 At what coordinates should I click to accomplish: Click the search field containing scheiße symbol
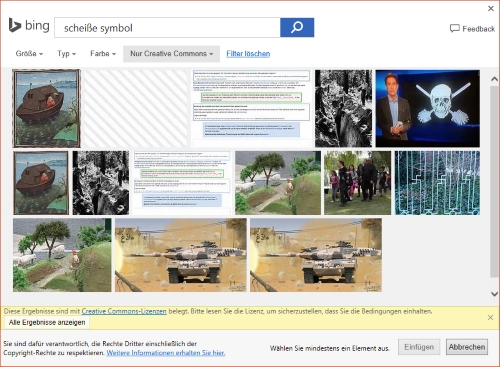[x=167, y=28]
